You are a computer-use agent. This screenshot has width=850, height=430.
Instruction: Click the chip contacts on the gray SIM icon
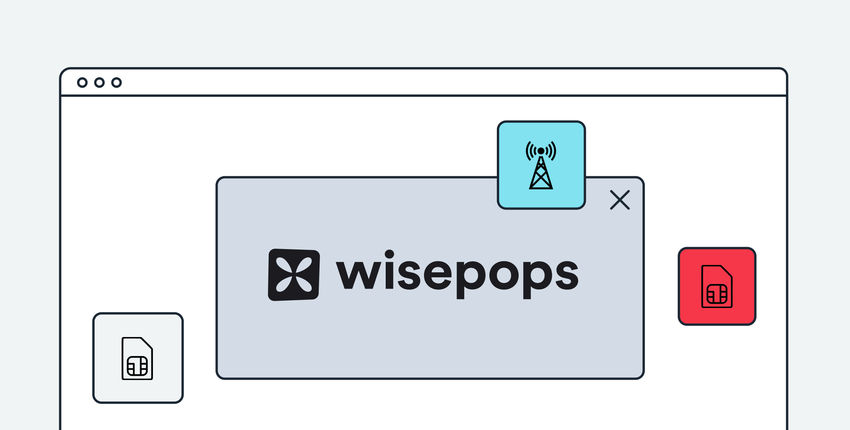pyautogui.click(x=137, y=366)
